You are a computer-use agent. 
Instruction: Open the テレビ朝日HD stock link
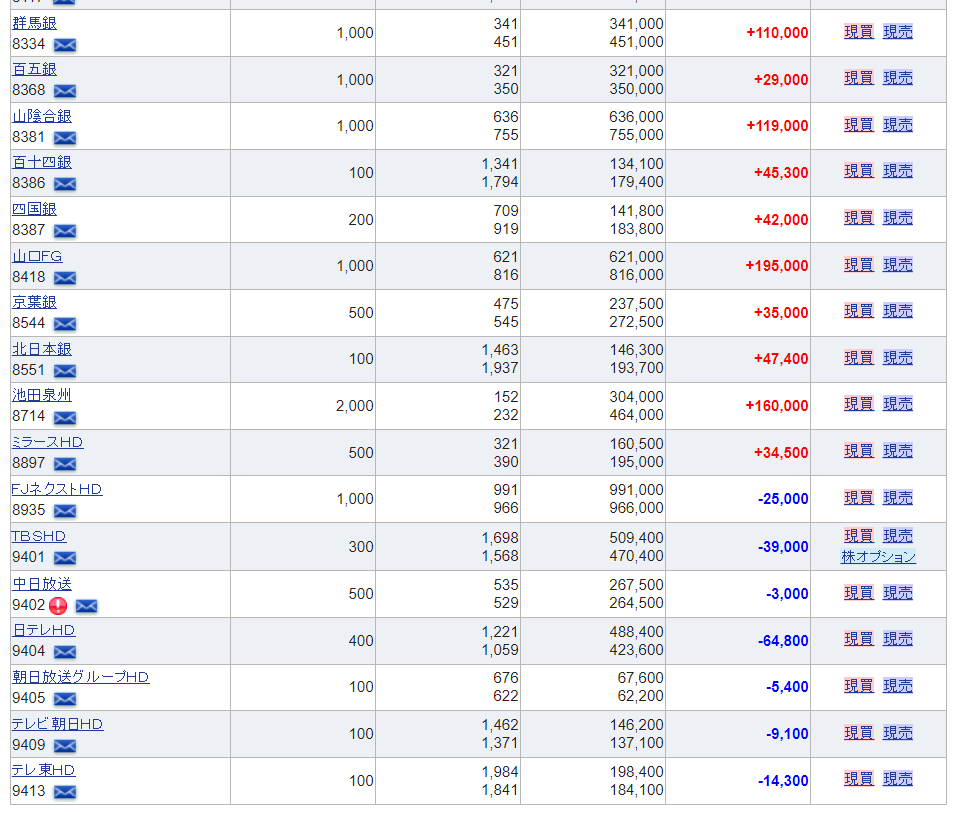click(57, 724)
